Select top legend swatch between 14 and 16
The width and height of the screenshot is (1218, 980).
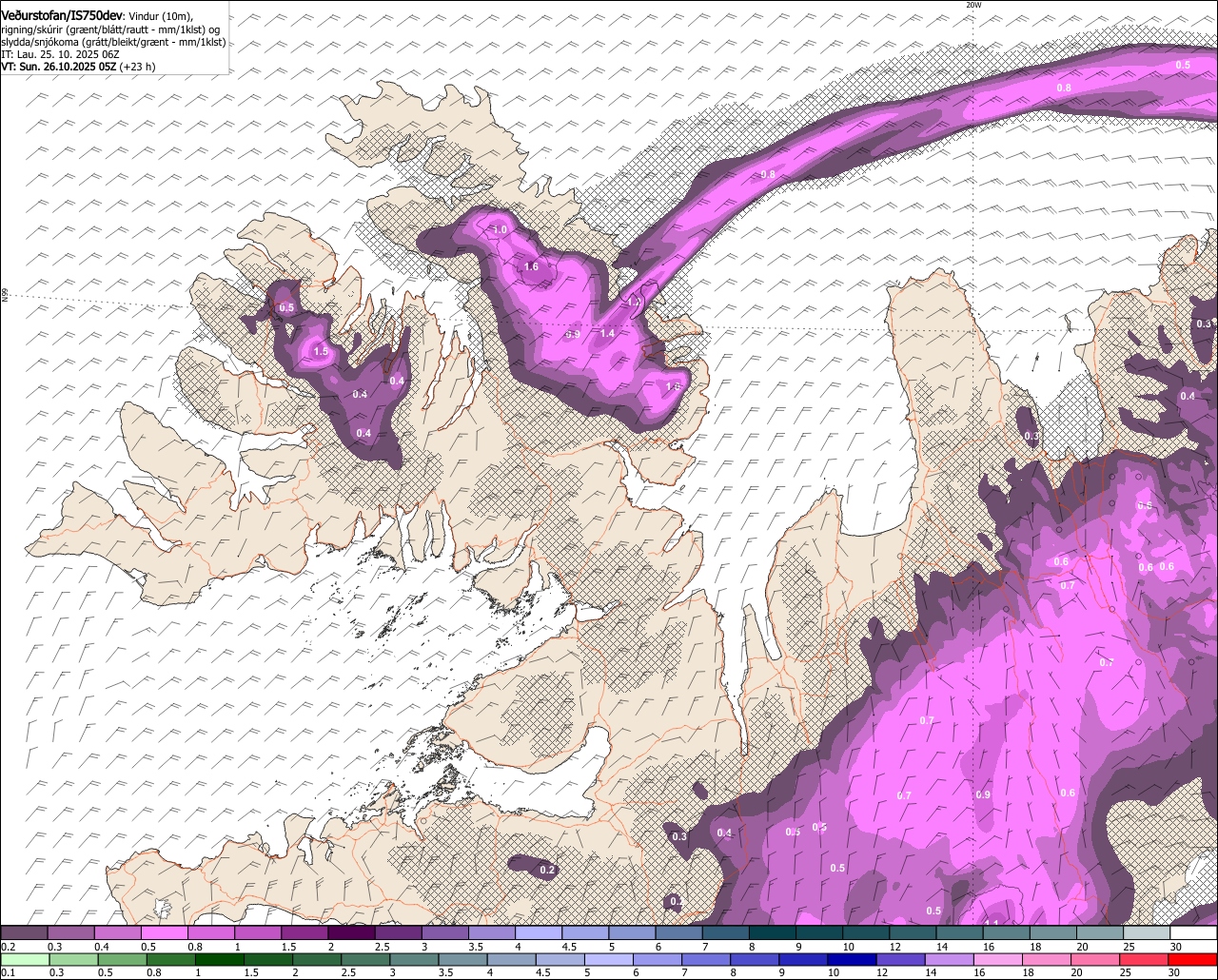tap(960, 933)
